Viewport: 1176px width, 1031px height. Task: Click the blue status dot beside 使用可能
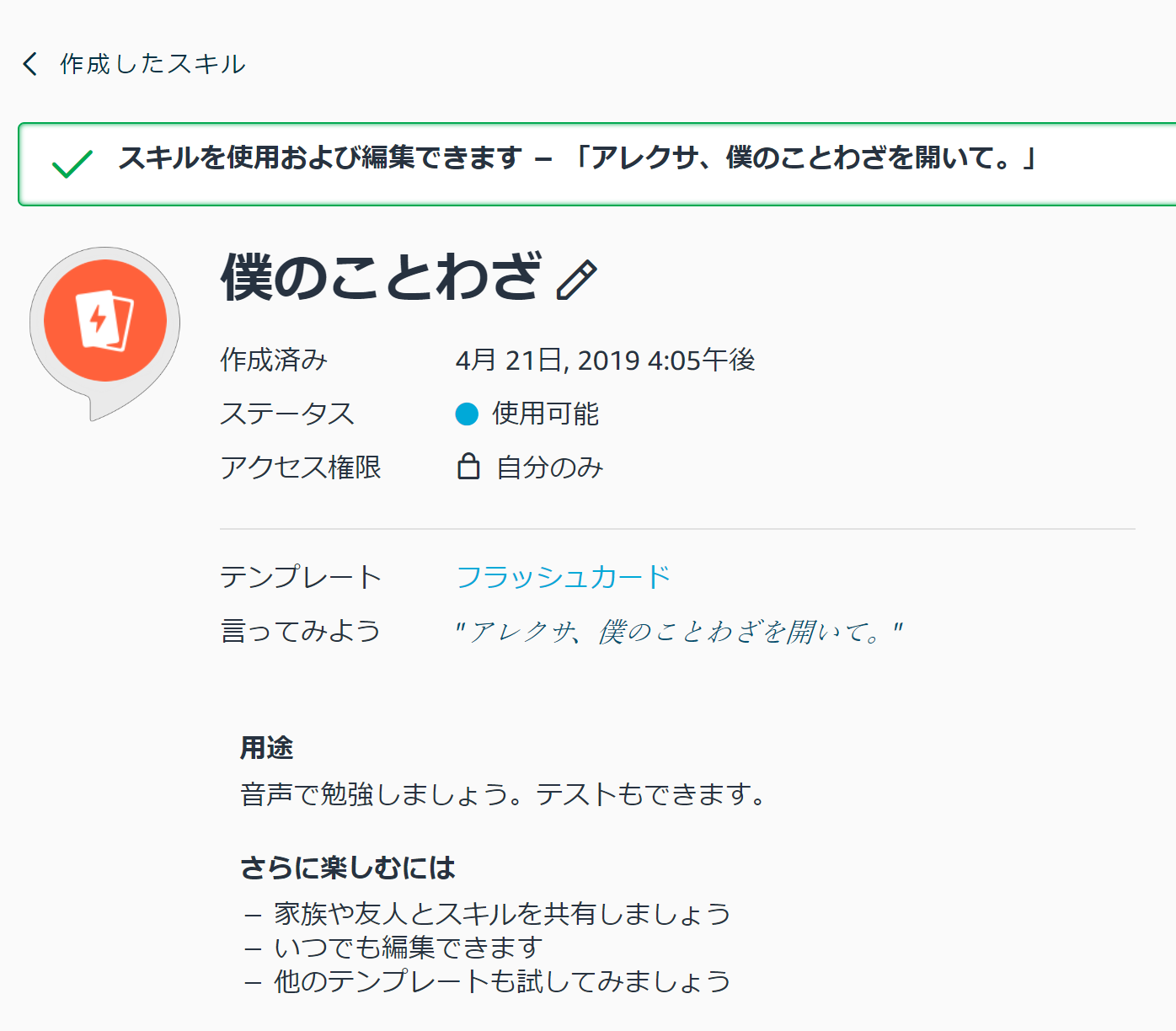467,414
